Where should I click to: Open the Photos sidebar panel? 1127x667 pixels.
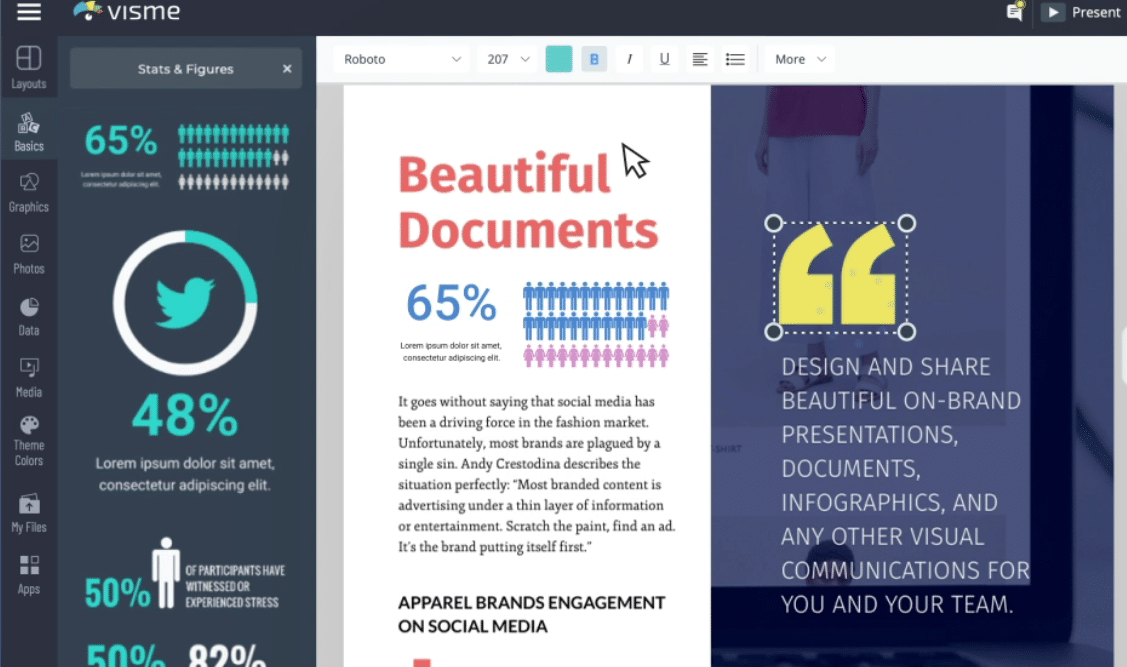29,253
